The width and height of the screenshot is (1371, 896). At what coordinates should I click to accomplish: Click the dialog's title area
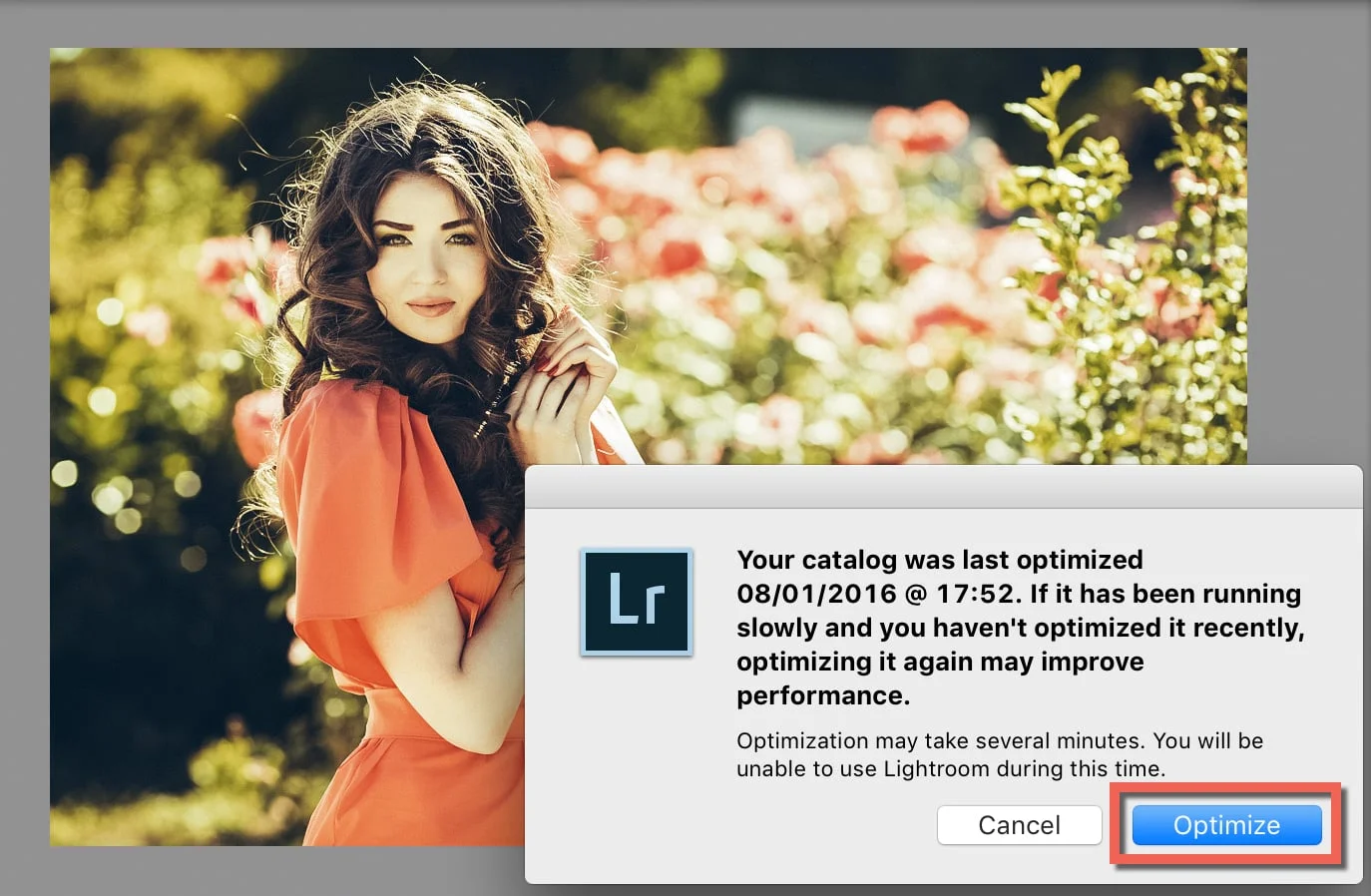pyautogui.click(x=943, y=489)
